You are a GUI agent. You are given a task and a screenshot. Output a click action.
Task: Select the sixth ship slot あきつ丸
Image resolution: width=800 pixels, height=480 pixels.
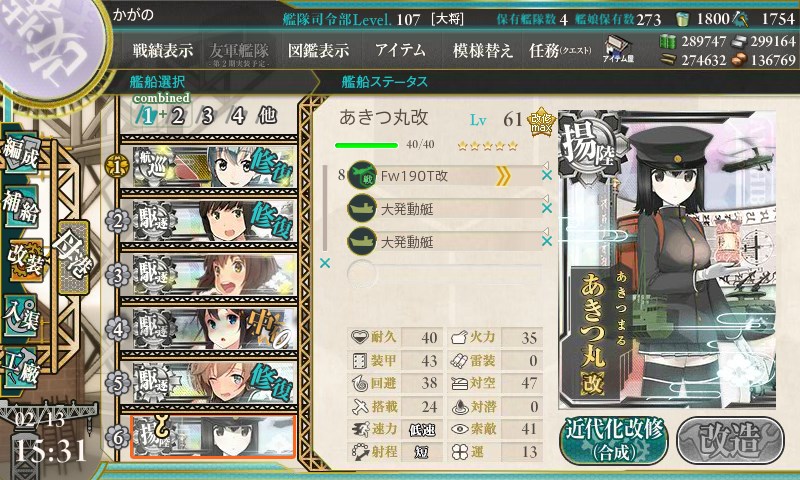[x=213, y=437]
